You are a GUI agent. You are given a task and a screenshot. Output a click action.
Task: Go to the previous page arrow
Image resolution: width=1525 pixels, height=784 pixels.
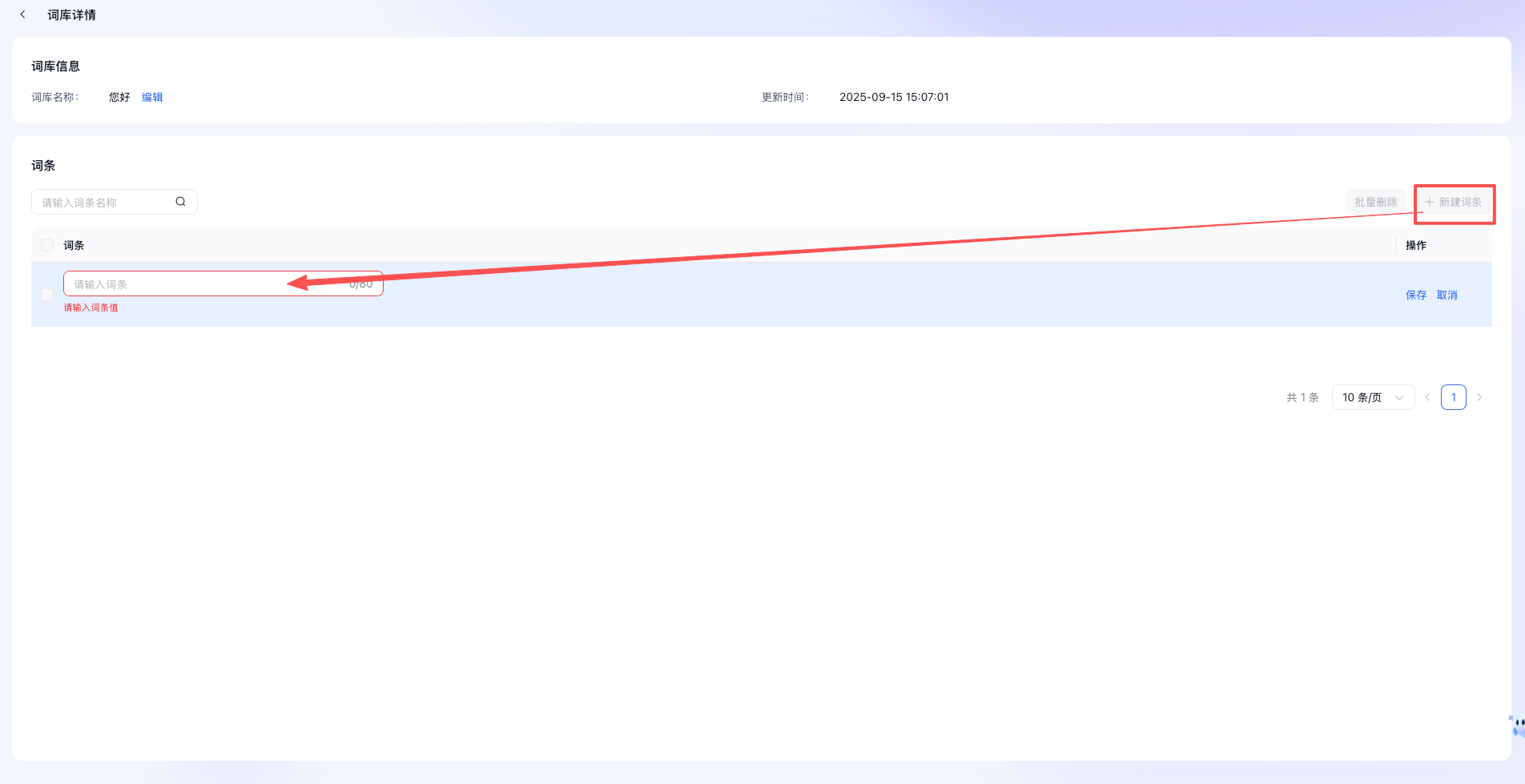click(1427, 397)
